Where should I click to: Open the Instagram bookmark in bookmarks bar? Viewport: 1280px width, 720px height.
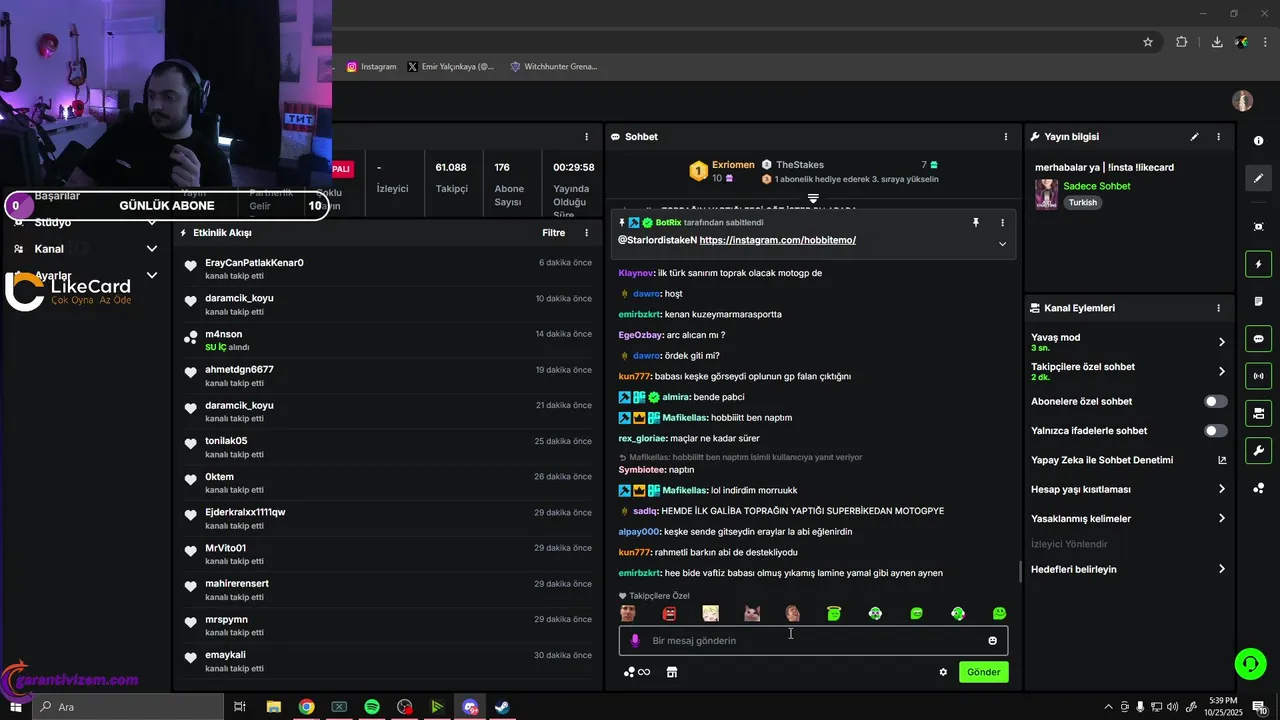(372, 67)
